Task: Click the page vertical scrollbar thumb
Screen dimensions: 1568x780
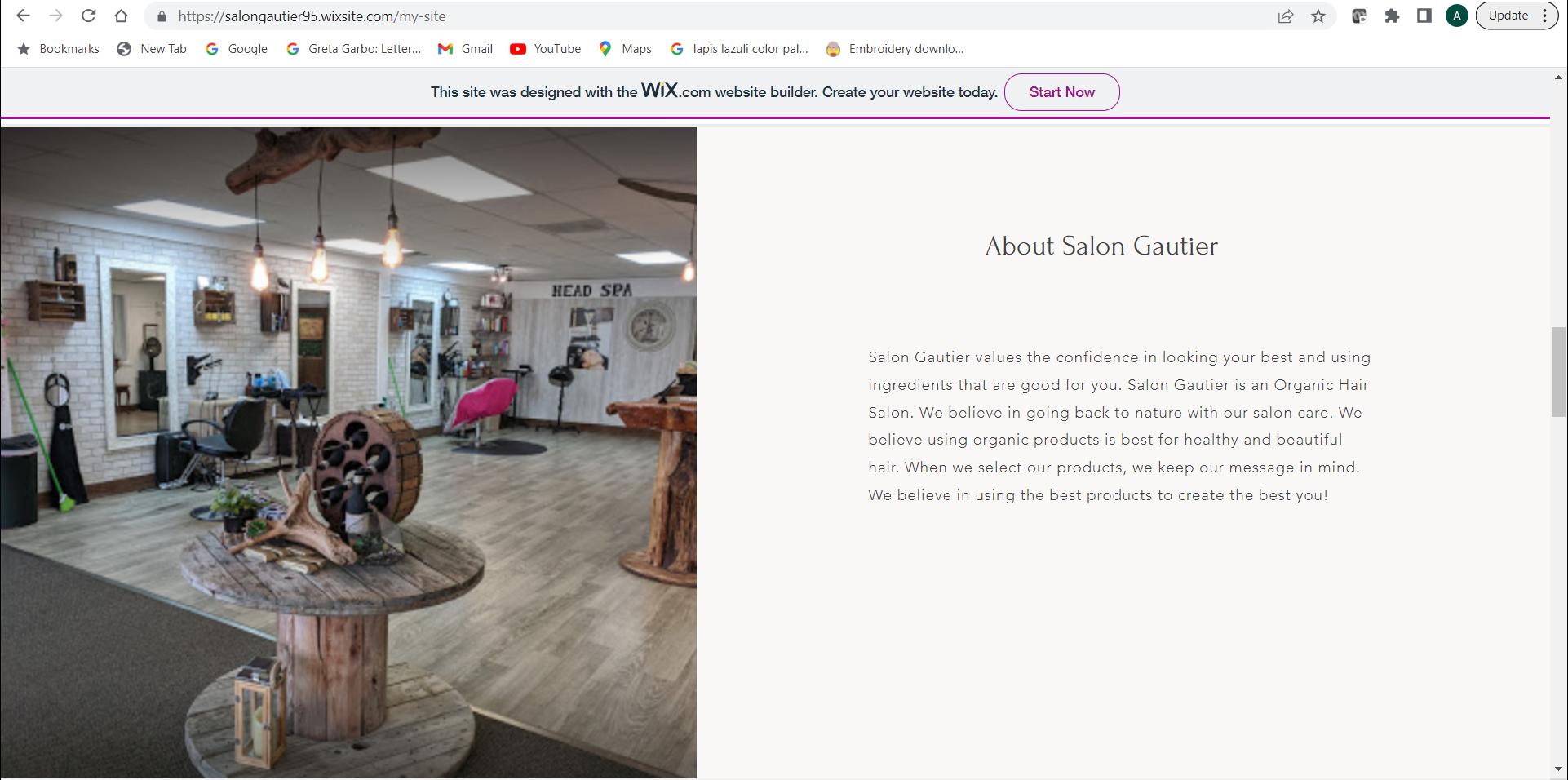Action: (x=1558, y=371)
